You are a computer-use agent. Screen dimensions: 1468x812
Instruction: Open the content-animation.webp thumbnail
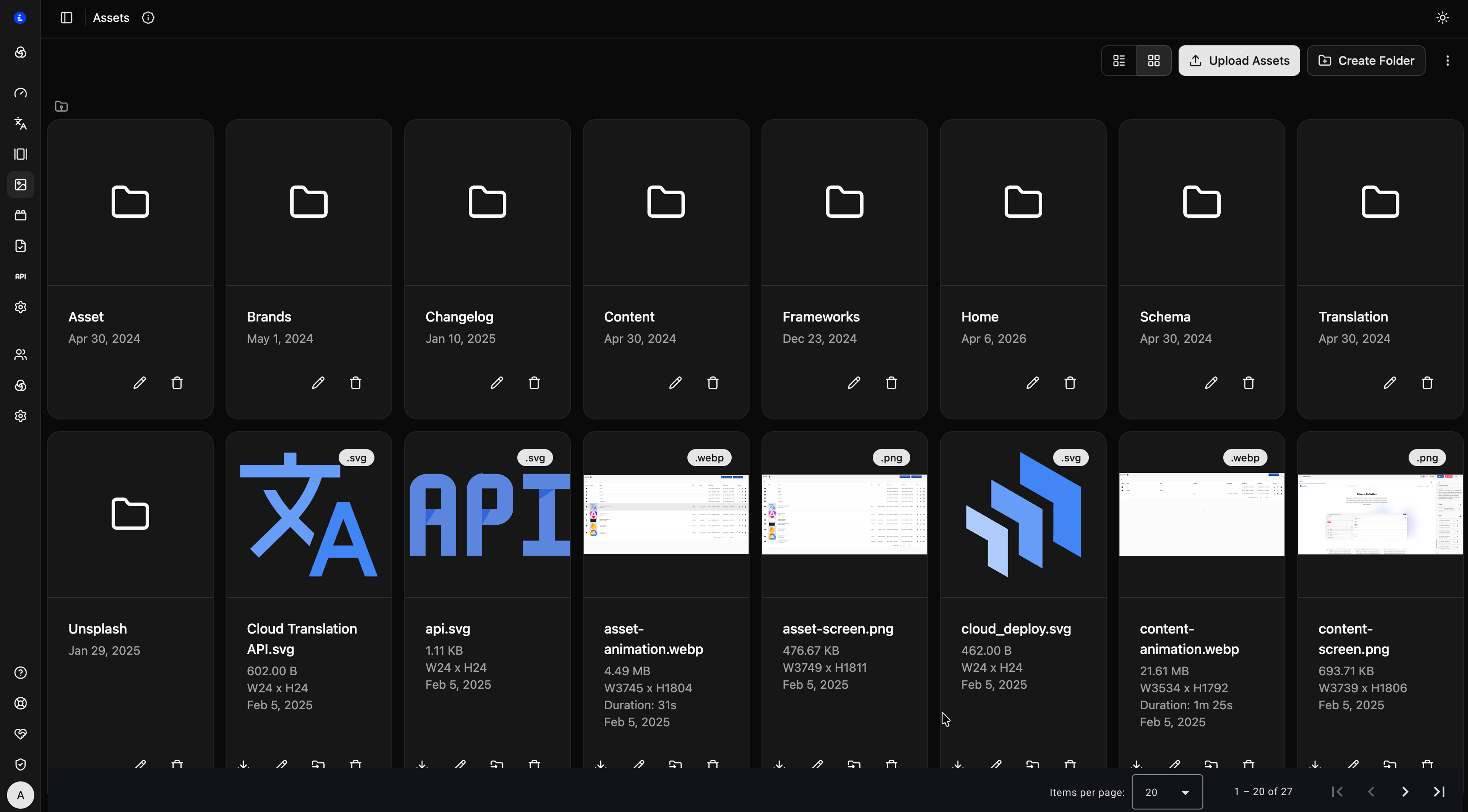[1201, 514]
